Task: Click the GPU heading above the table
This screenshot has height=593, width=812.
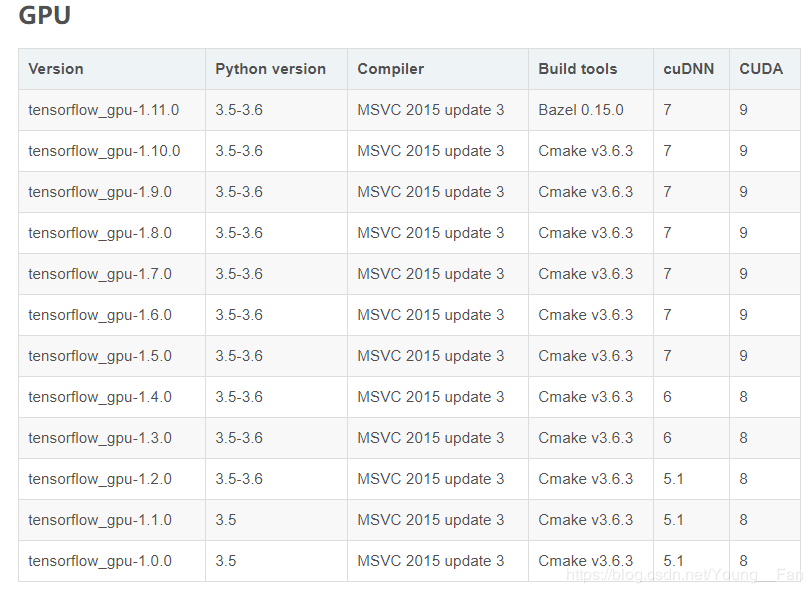Action: (45, 17)
